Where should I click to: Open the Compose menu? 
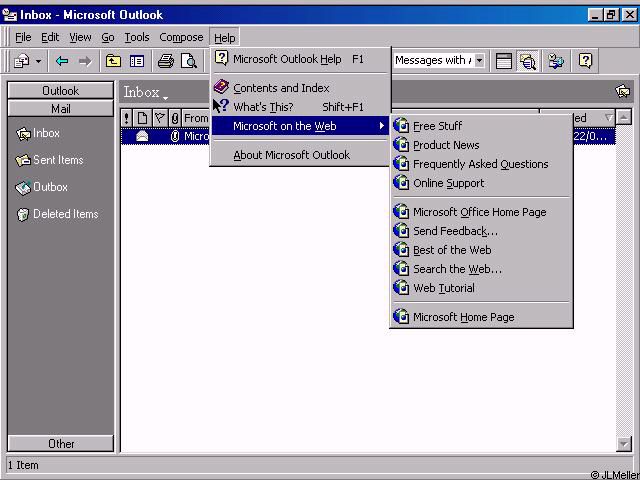click(181, 38)
